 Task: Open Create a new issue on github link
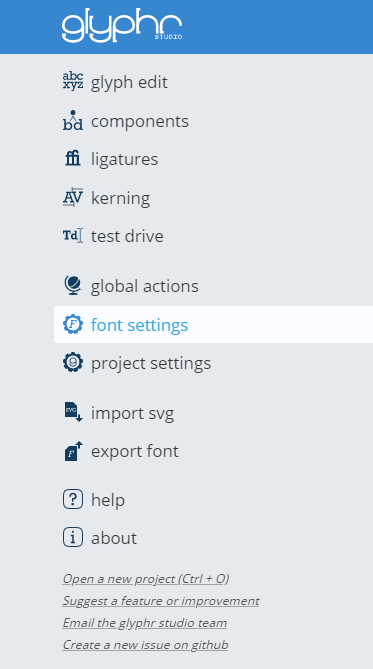[x=146, y=645]
